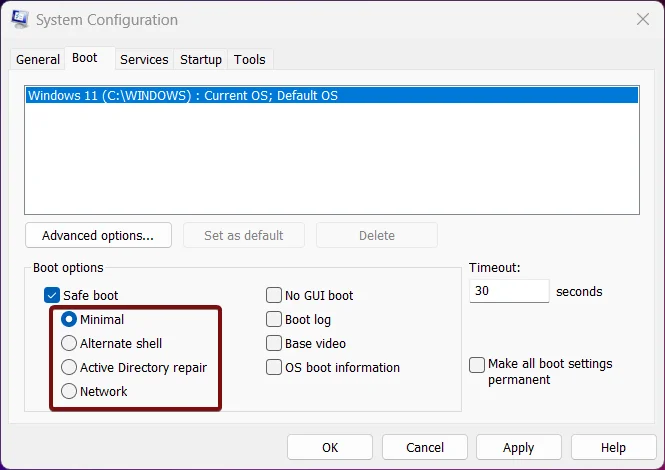Click the Delete button
The image size is (665, 470).
click(x=377, y=235)
